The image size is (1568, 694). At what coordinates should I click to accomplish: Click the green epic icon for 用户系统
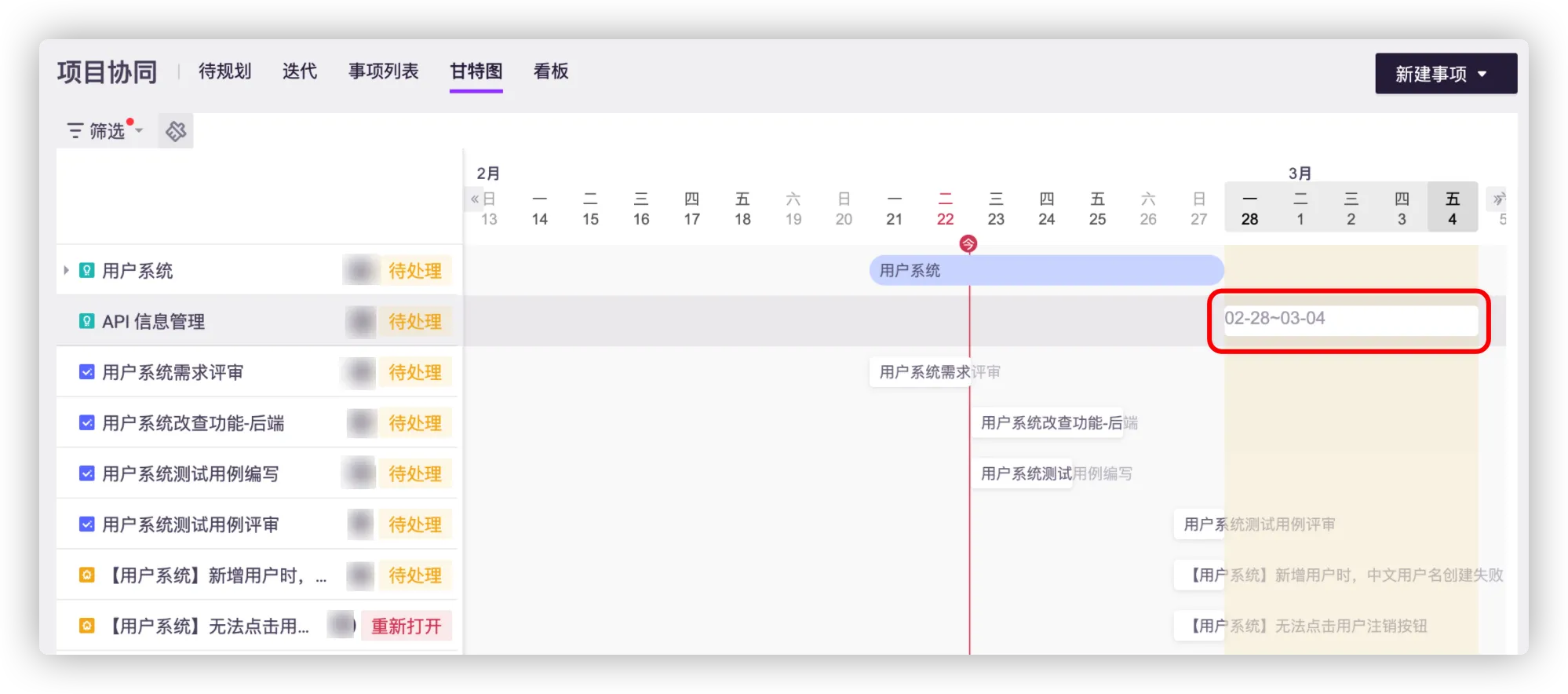pos(87,271)
